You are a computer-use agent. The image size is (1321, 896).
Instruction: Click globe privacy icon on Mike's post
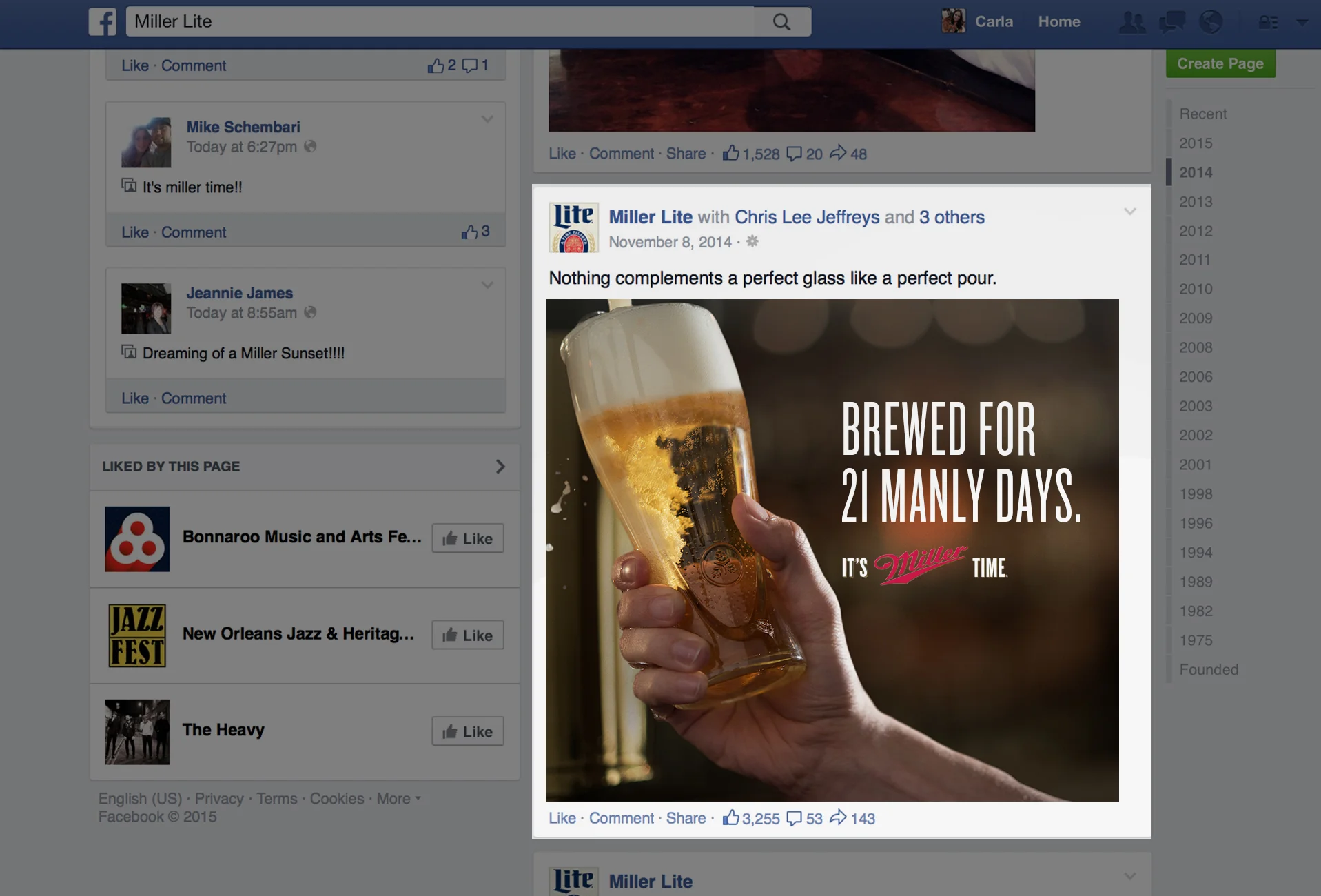point(310,146)
